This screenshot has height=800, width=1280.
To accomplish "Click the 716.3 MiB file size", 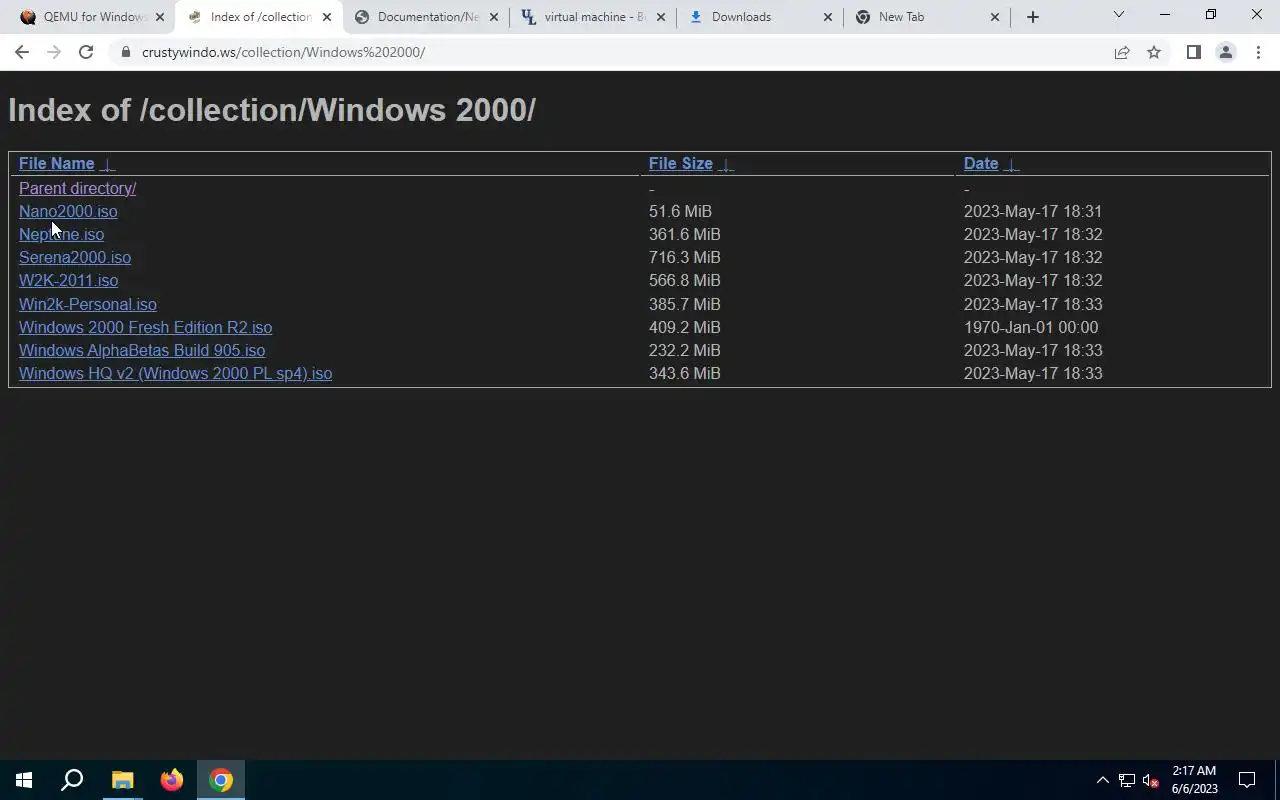I will [x=685, y=257].
